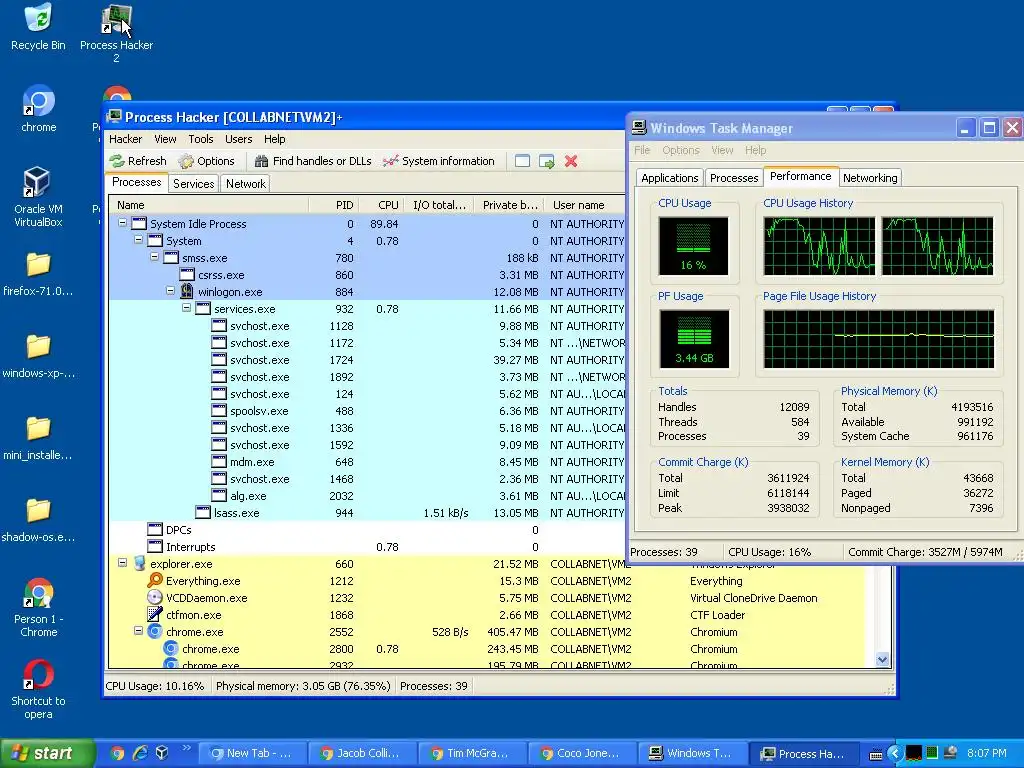
Task: Click the Find window and thread icon
Action: [547, 161]
